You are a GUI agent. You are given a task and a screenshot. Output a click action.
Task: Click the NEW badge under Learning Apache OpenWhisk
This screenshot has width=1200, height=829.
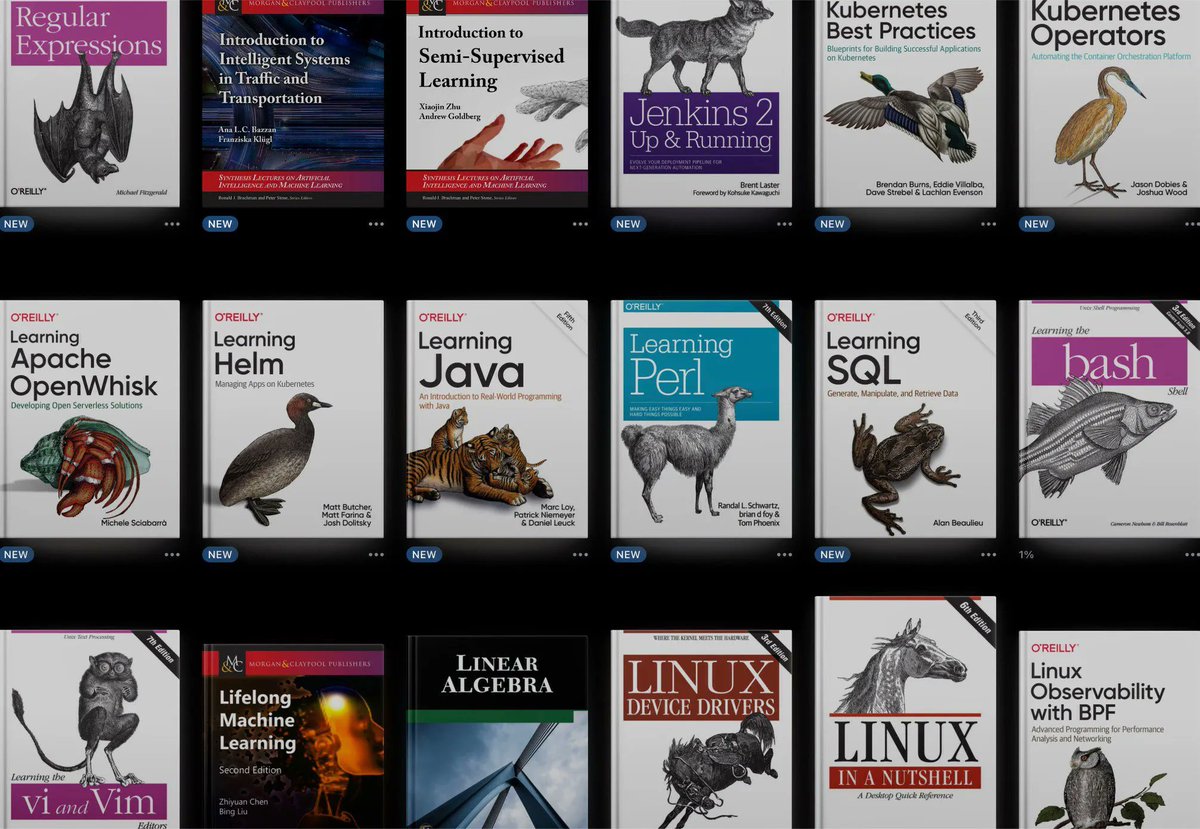click(16, 554)
